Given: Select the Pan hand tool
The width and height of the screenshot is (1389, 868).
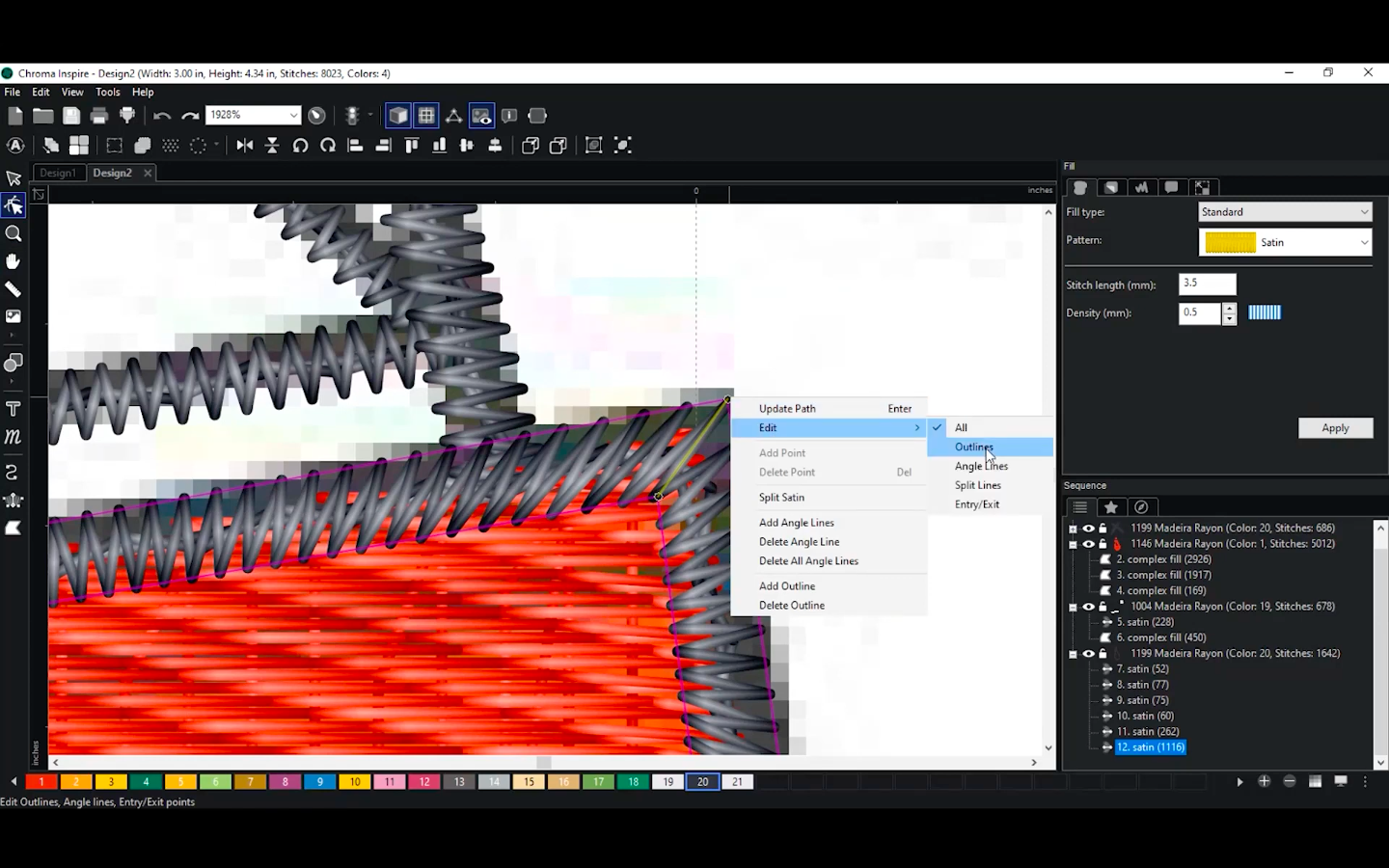Looking at the screenshot, I should click(14, 262).
